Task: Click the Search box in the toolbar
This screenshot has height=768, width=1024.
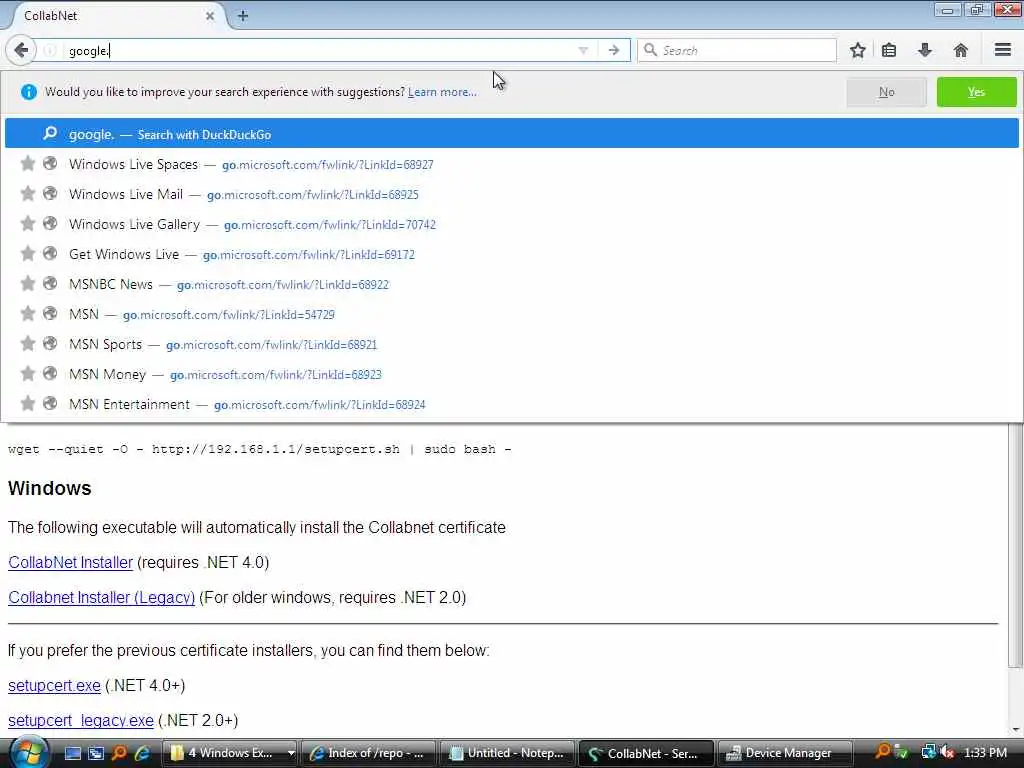Action: 737,50
